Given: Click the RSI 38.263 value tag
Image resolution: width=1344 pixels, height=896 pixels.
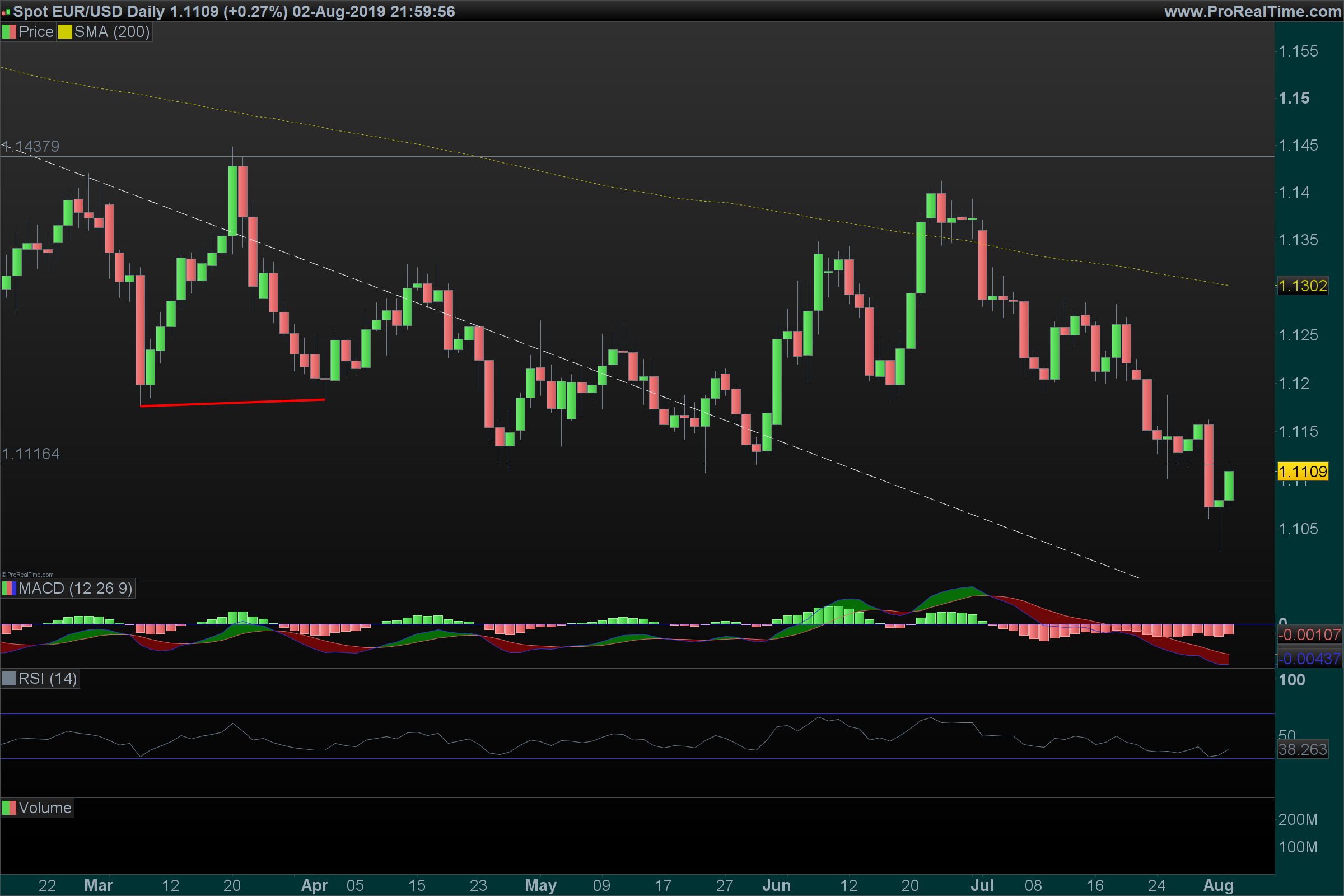Looking at the screenshot, I should (x=1303, y=750).
